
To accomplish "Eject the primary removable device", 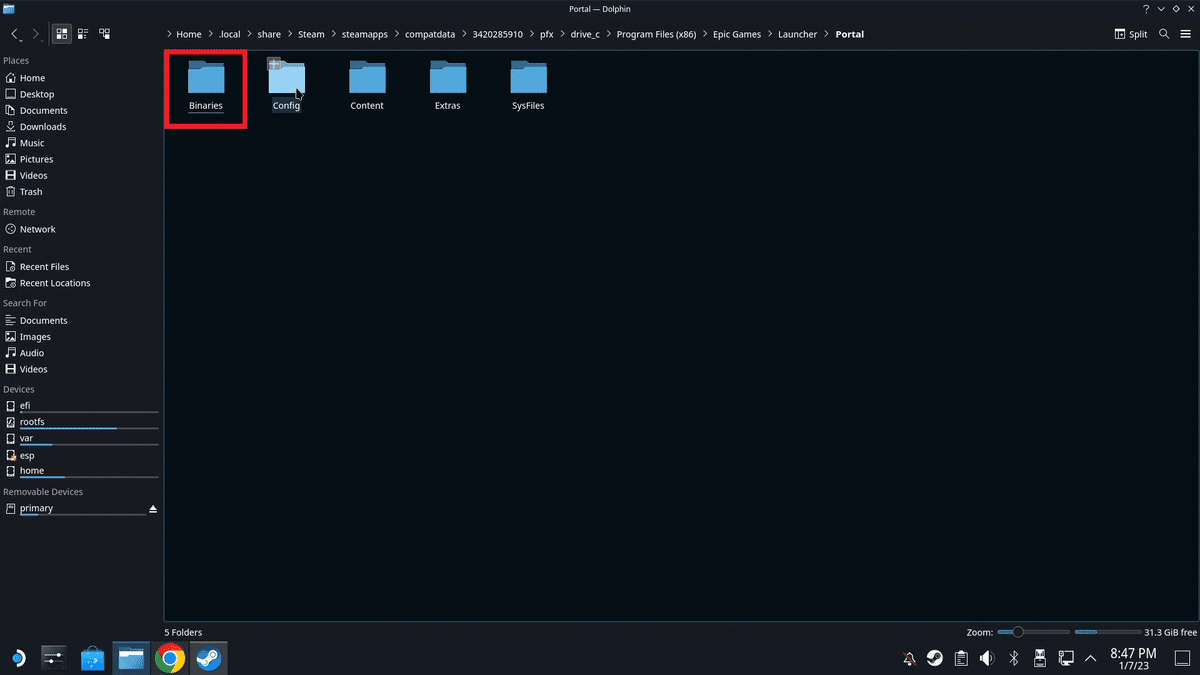I will coord(153,509).
